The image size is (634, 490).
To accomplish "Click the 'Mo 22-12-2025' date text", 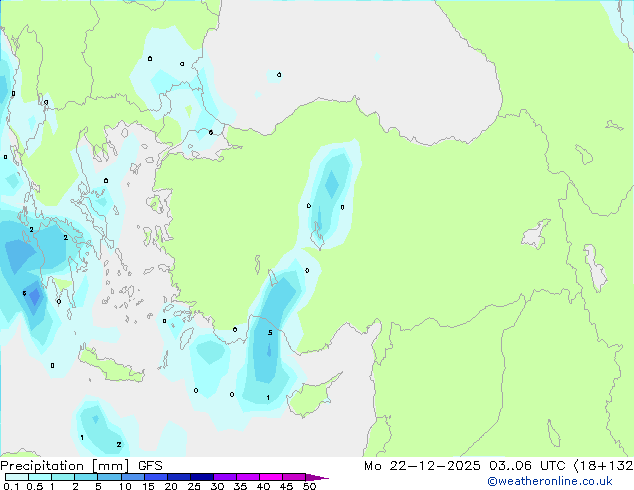I will pos(422,466).
